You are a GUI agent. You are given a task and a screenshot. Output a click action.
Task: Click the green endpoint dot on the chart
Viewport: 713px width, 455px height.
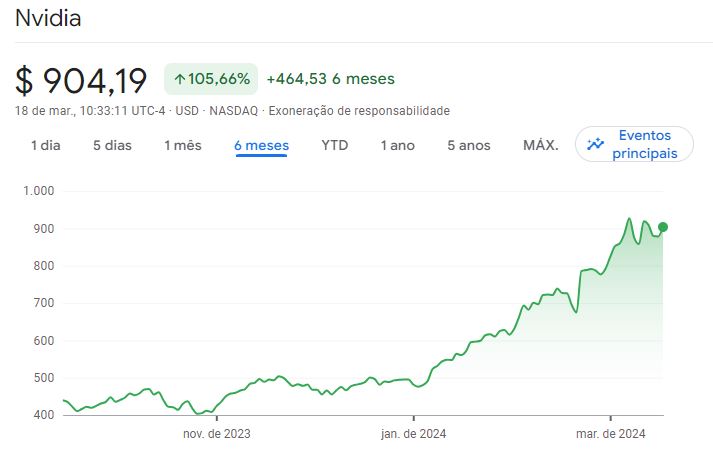(x=663, y=227)
